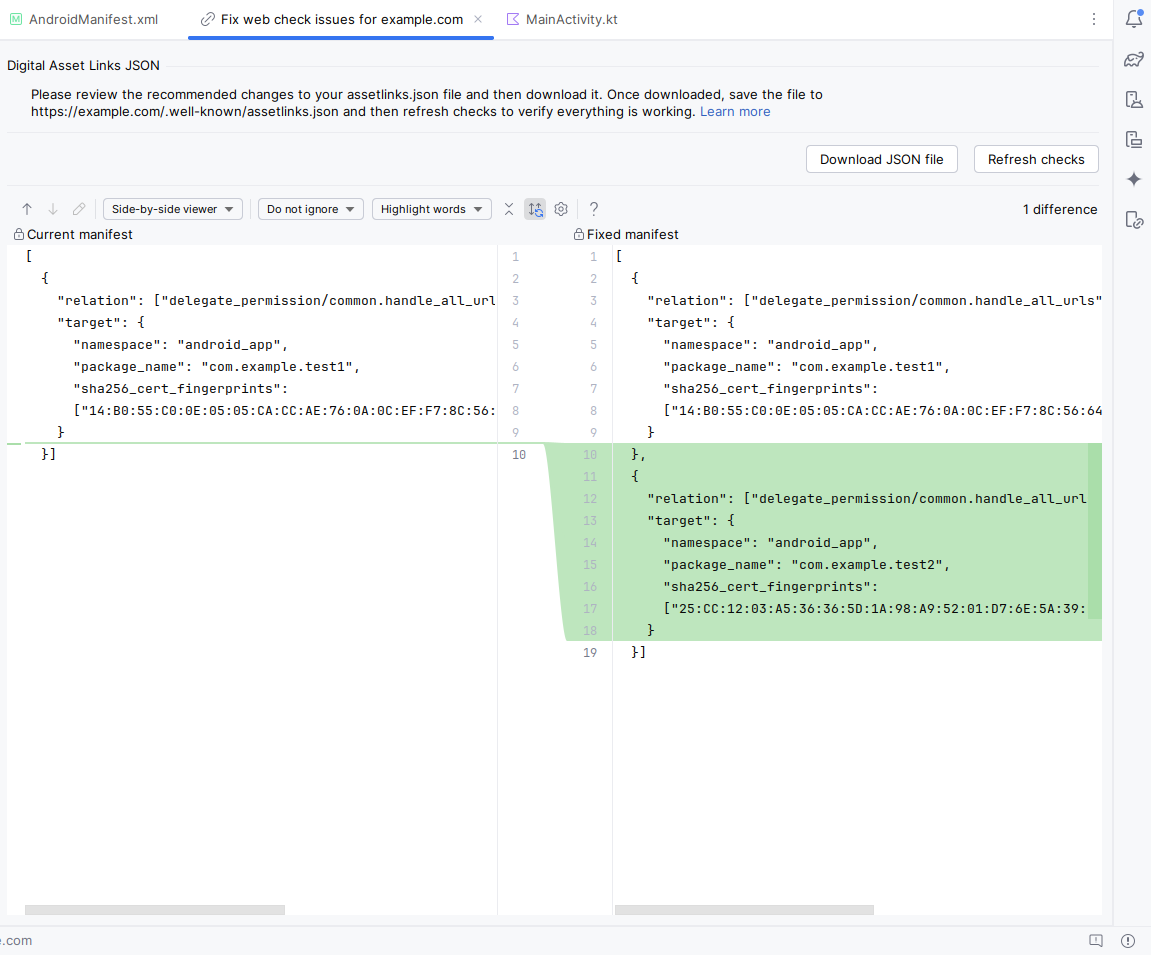Screen dimensions: 1151x955
Task: Click the diff settings gear icon
Action: [561, 209]
